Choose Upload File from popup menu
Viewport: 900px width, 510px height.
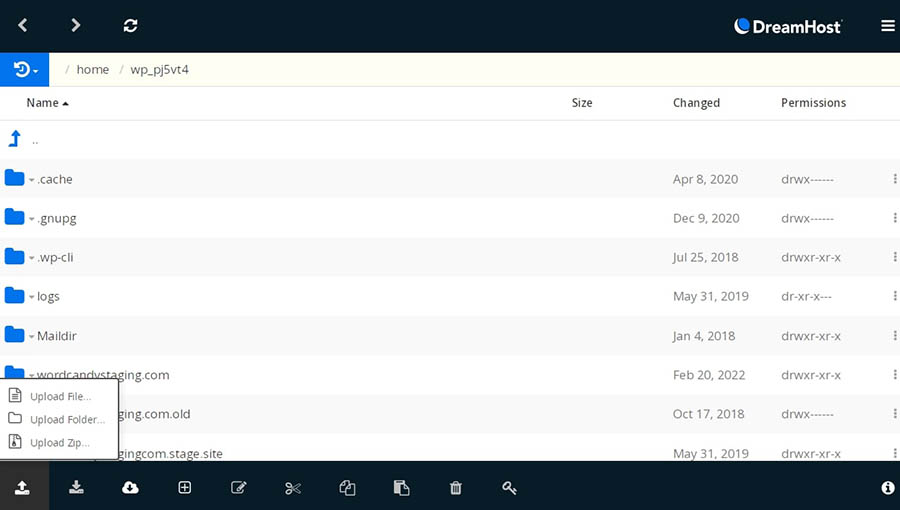click(x=60, y=396)
